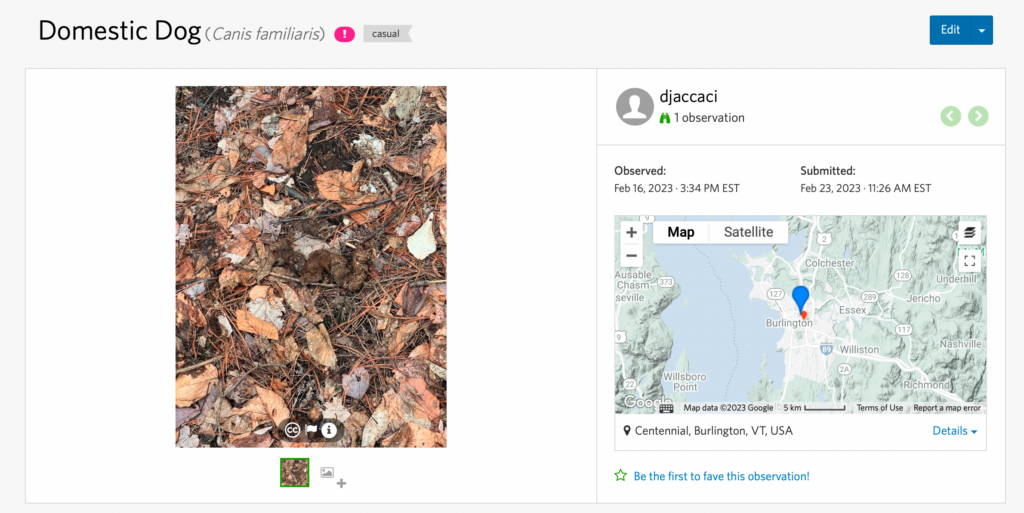
Task: Open the map layers icon
Action: coord(969,233)
